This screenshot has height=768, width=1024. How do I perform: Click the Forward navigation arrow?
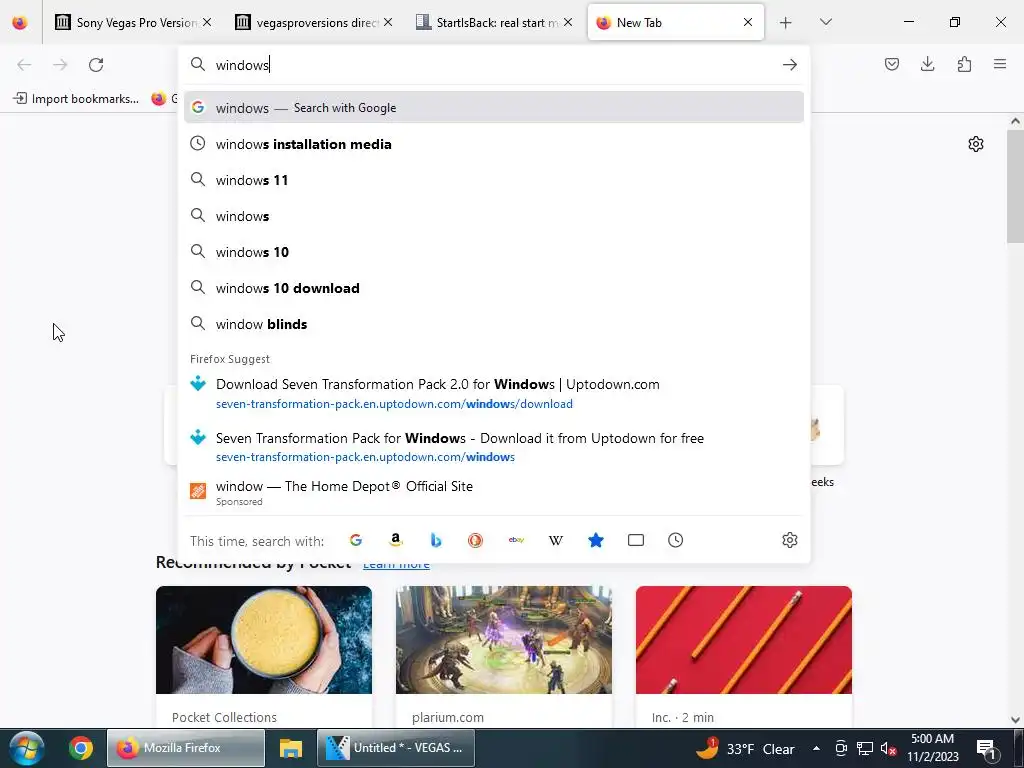tap(60, 65)
